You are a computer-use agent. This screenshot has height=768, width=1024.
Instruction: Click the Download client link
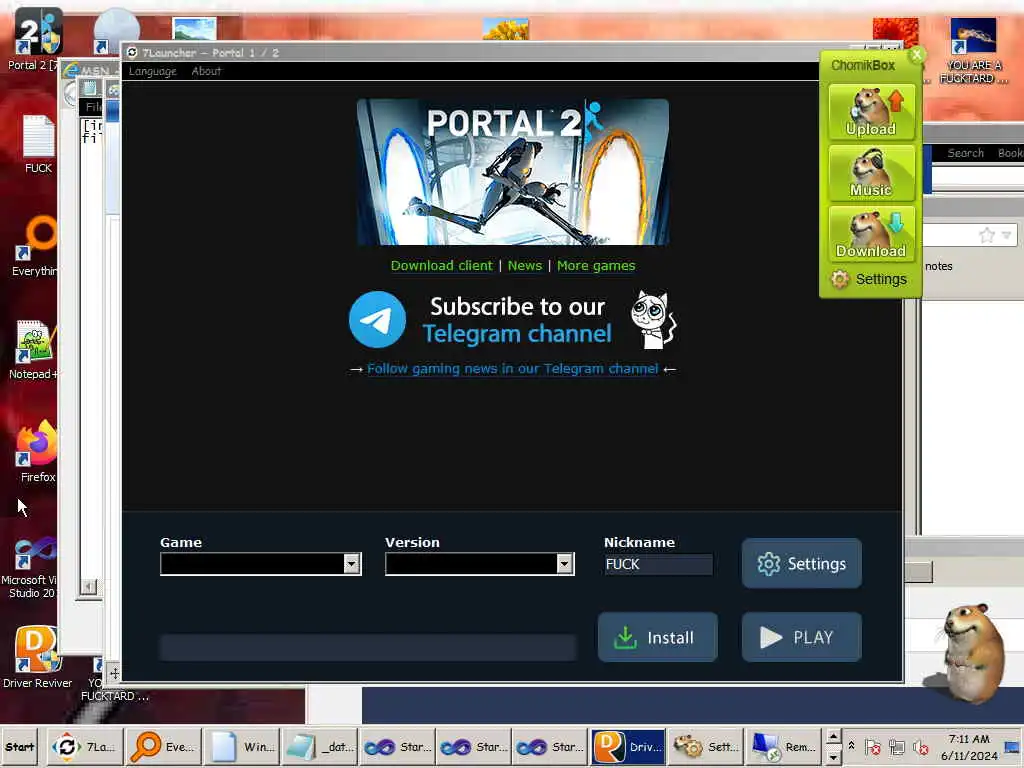point(441,266)
